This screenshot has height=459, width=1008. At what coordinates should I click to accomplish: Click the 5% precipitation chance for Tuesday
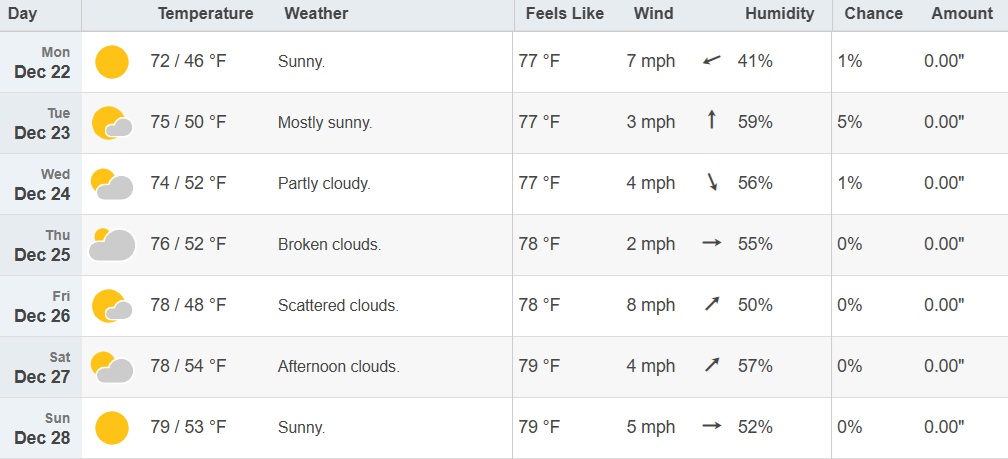(849, 122)
